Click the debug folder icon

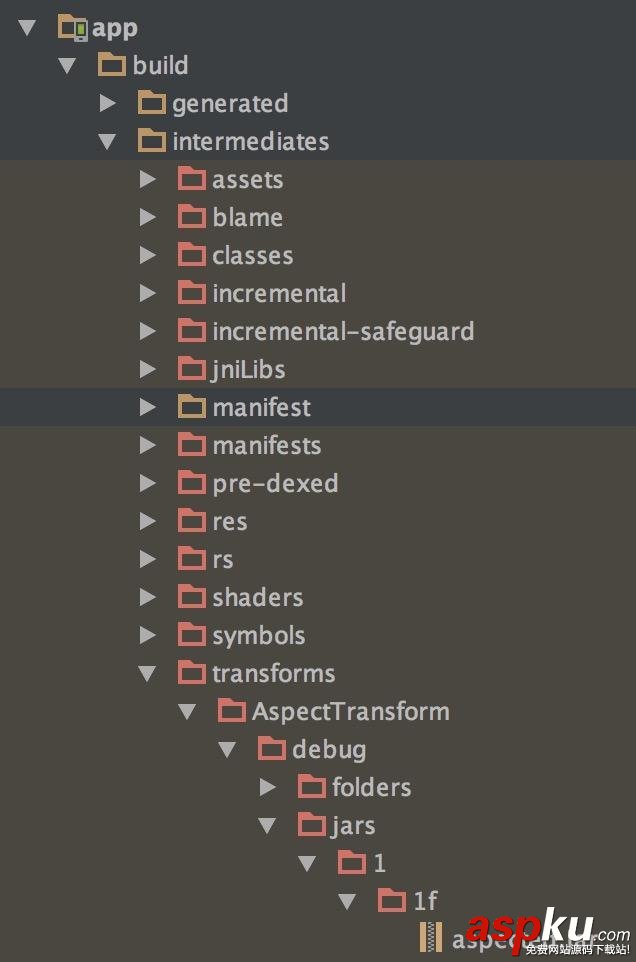tap(271, 749)
